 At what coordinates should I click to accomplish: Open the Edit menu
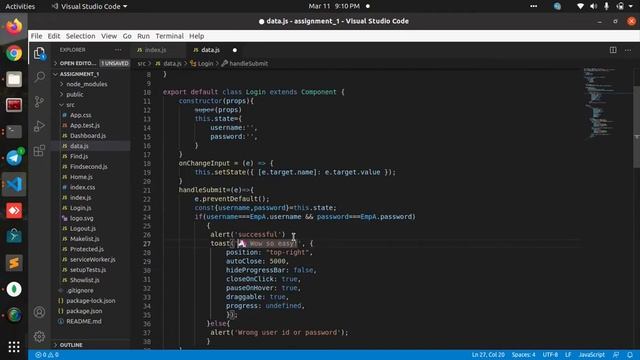pyautogui.click(x=53, y=36)
